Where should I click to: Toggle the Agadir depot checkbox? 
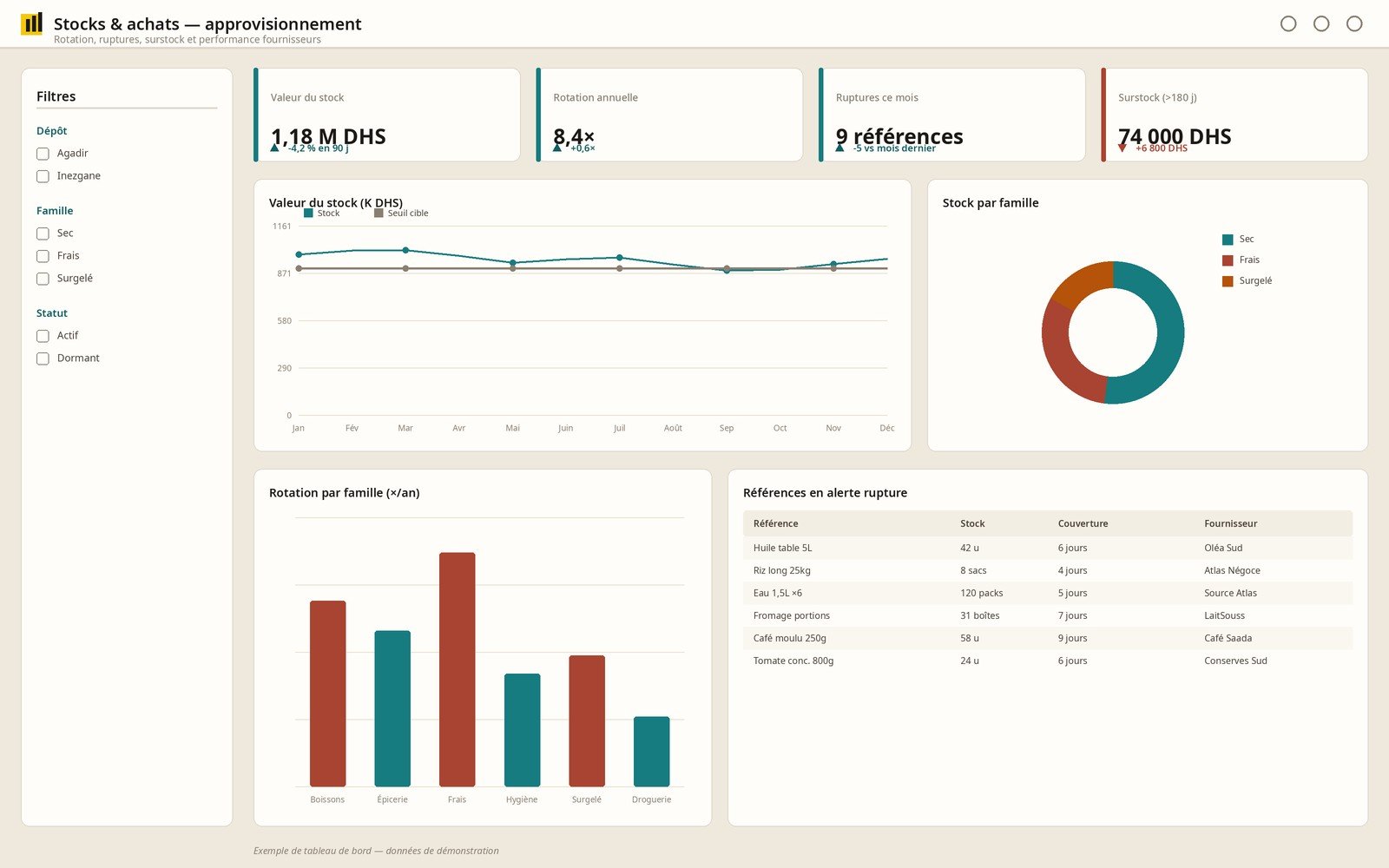click(x=43, y=154)
